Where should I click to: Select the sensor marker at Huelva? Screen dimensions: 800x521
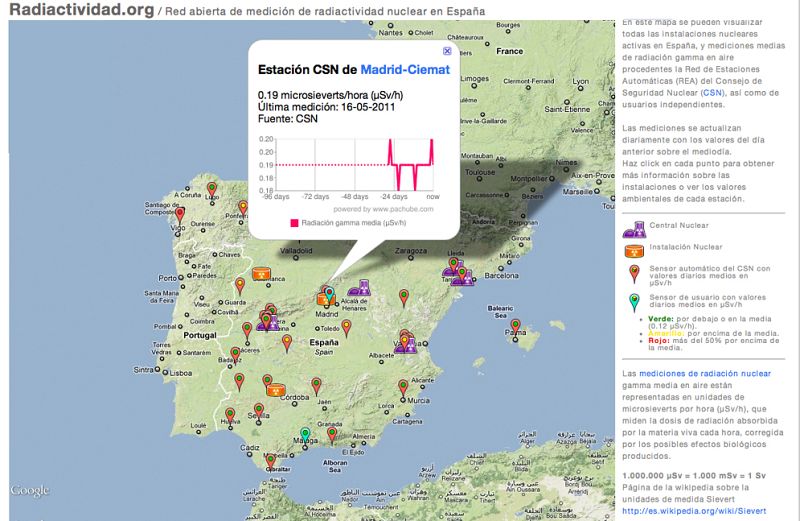click(229, 412)
